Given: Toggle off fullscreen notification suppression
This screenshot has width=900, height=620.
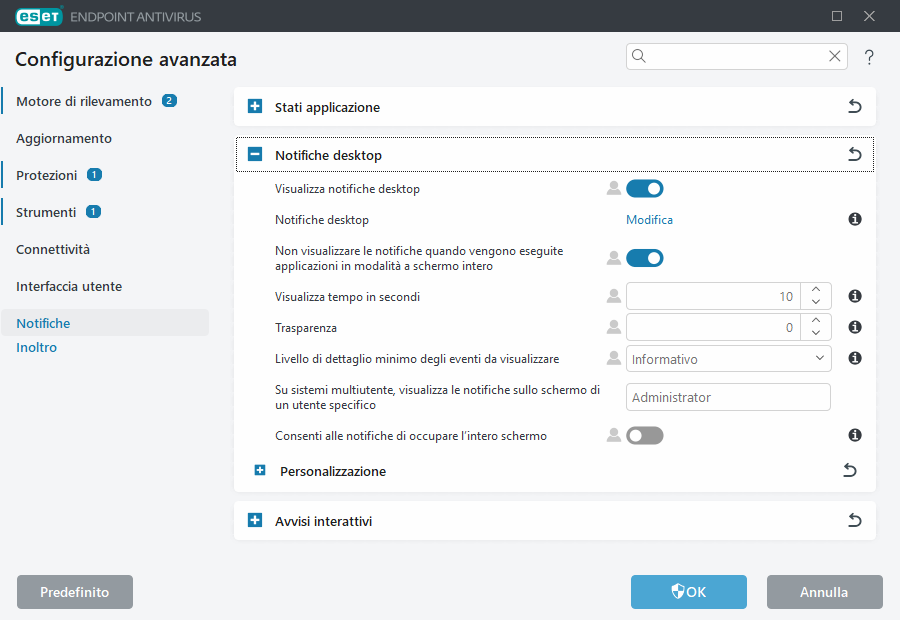Looking at the screenshot, I should click(645, 257).
